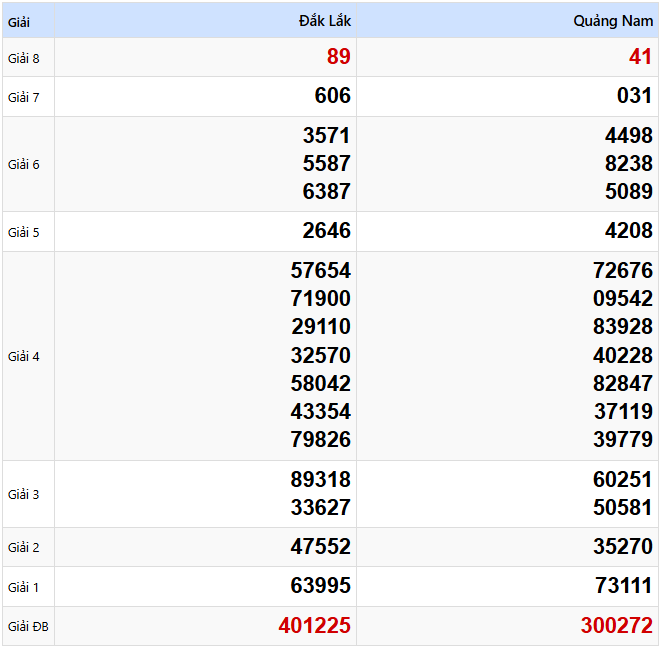Click Giải 7 result 031
This screenshot has width=662, height=650.
[x=634, y=96]
